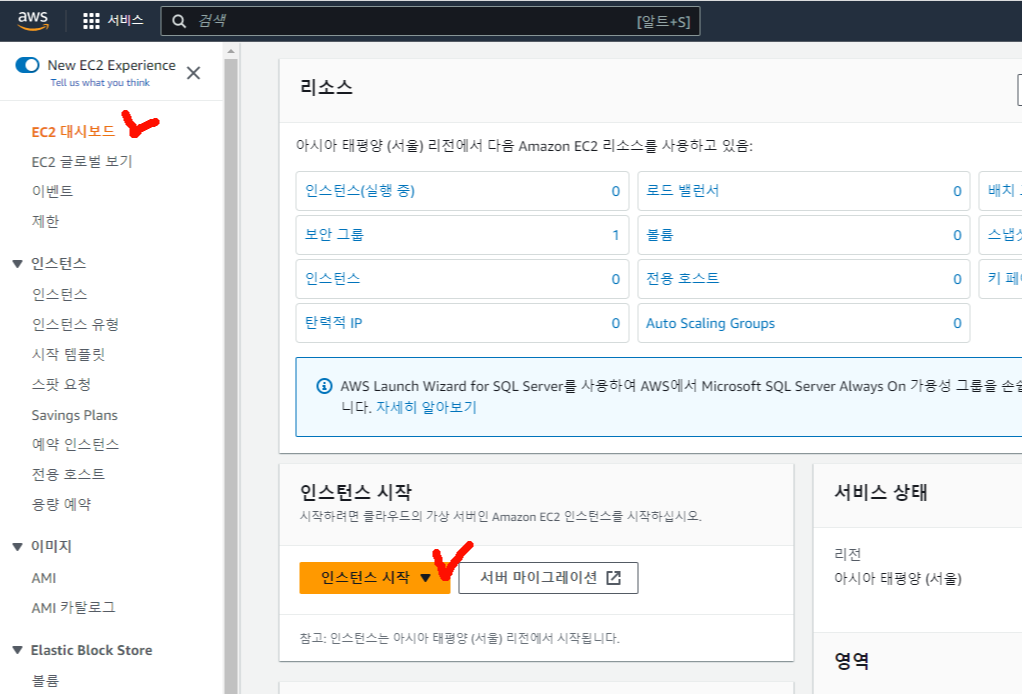1022x694 pixels.
Task: Open 인스턴스 유형 in sidebar
Action: [x=75, y=325]
